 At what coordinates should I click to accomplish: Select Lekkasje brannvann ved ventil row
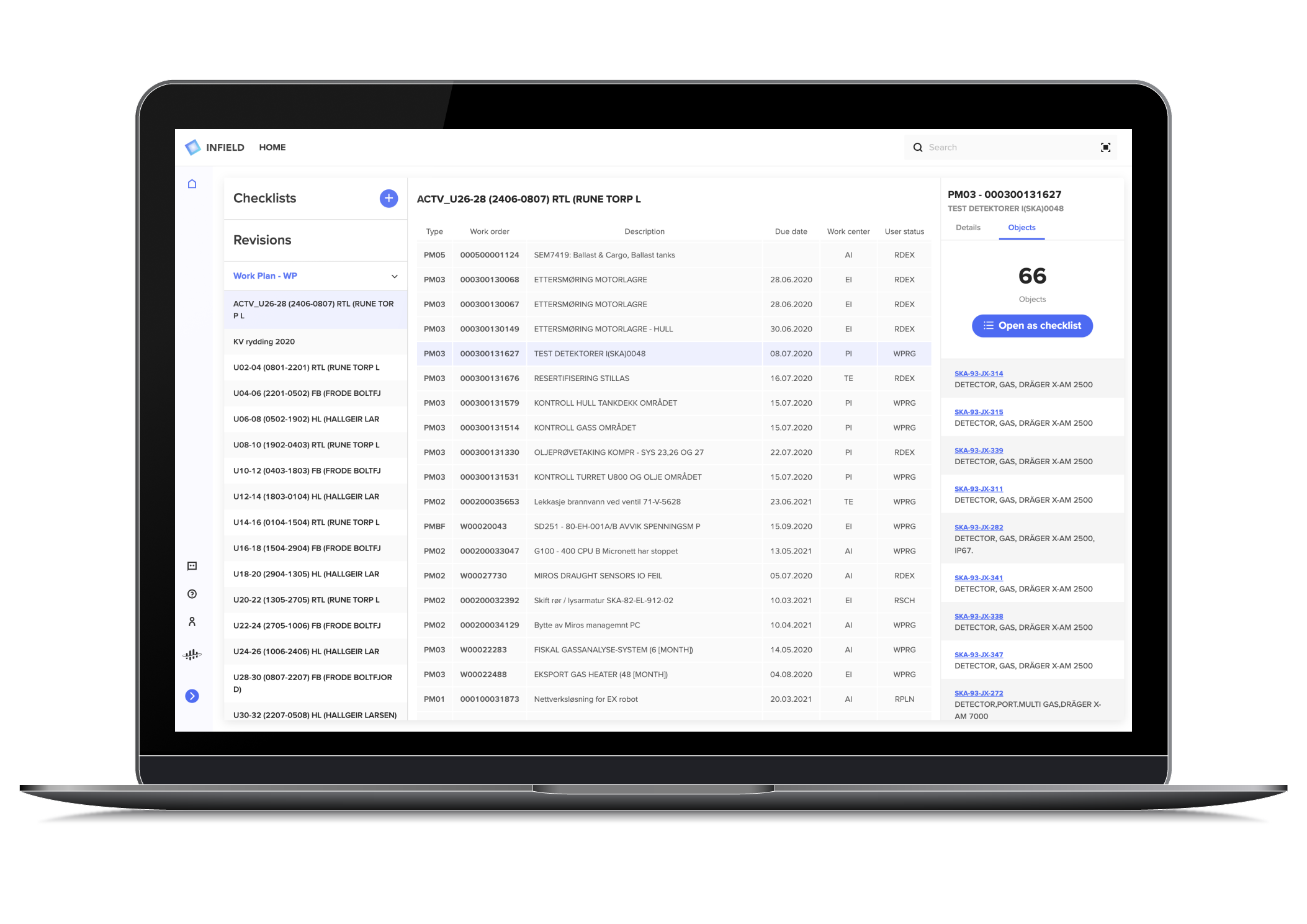point(674,502)
